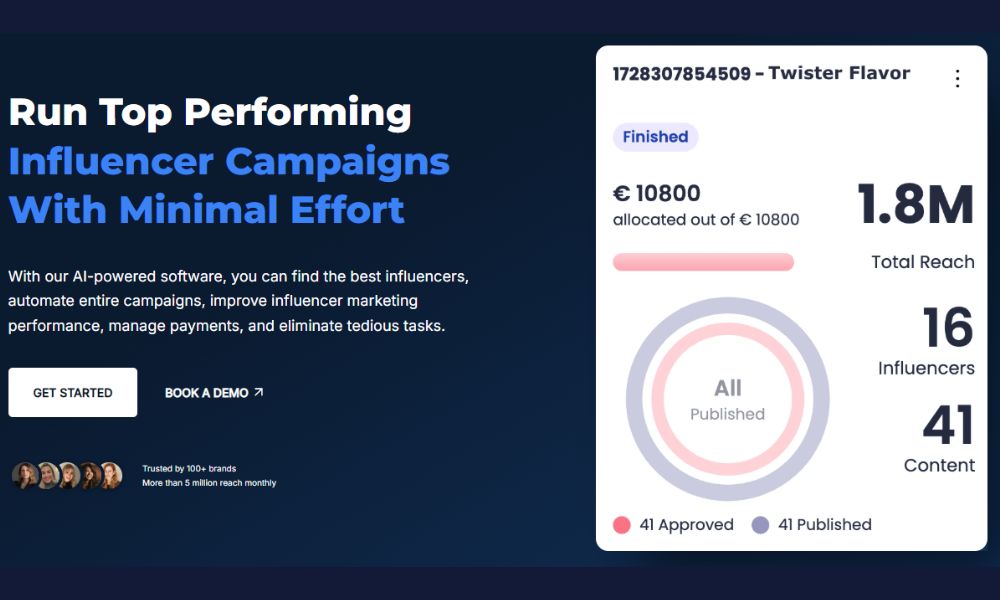Click the 1.8M Total Reach figure
The width and height of the screenshot is (1000, 600).
(x=915, y=204)
